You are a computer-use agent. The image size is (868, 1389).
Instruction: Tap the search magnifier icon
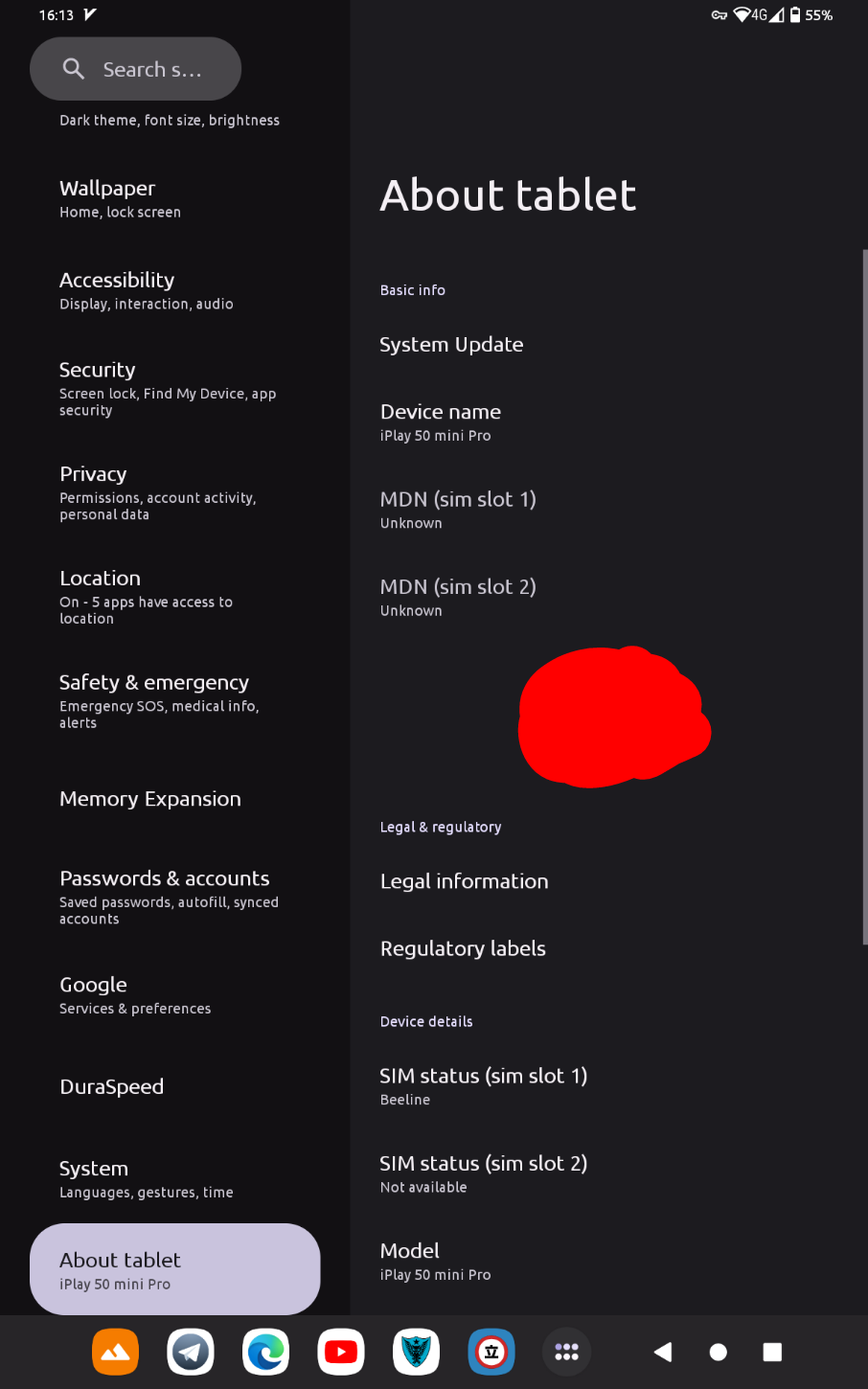coord(74,68)
